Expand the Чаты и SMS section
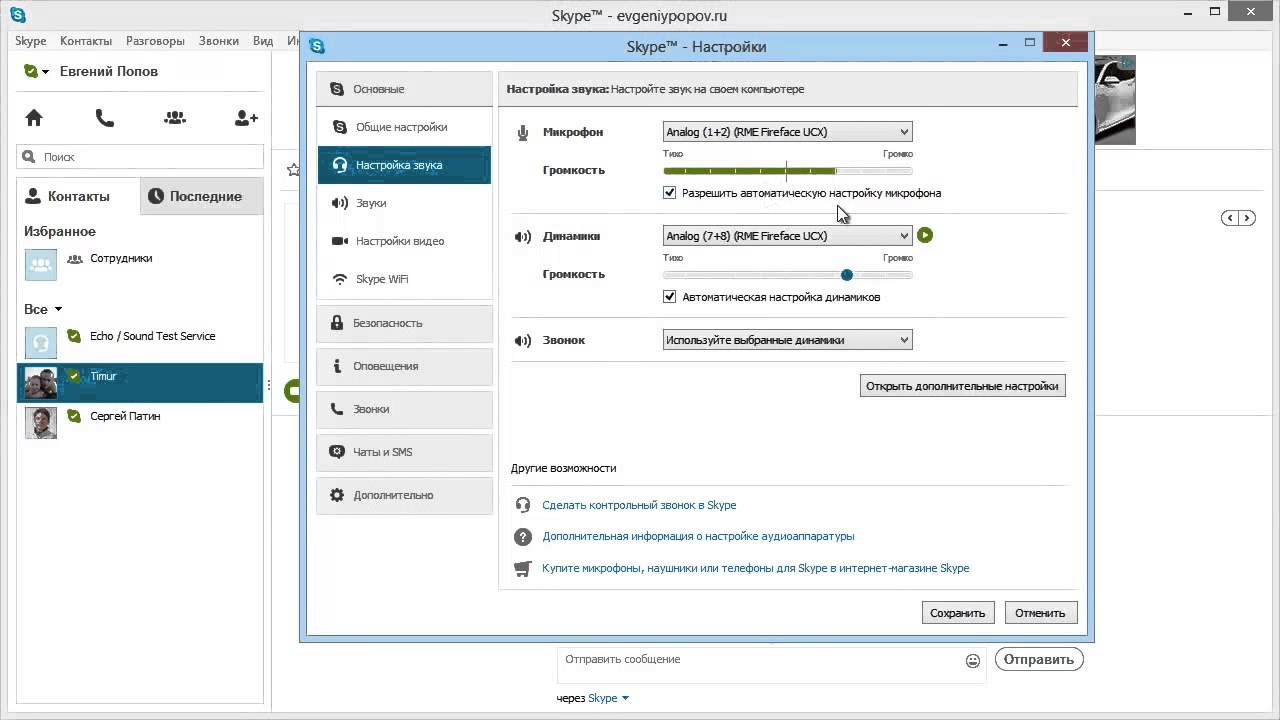1280x720 pixels. (x=404, y=452)
